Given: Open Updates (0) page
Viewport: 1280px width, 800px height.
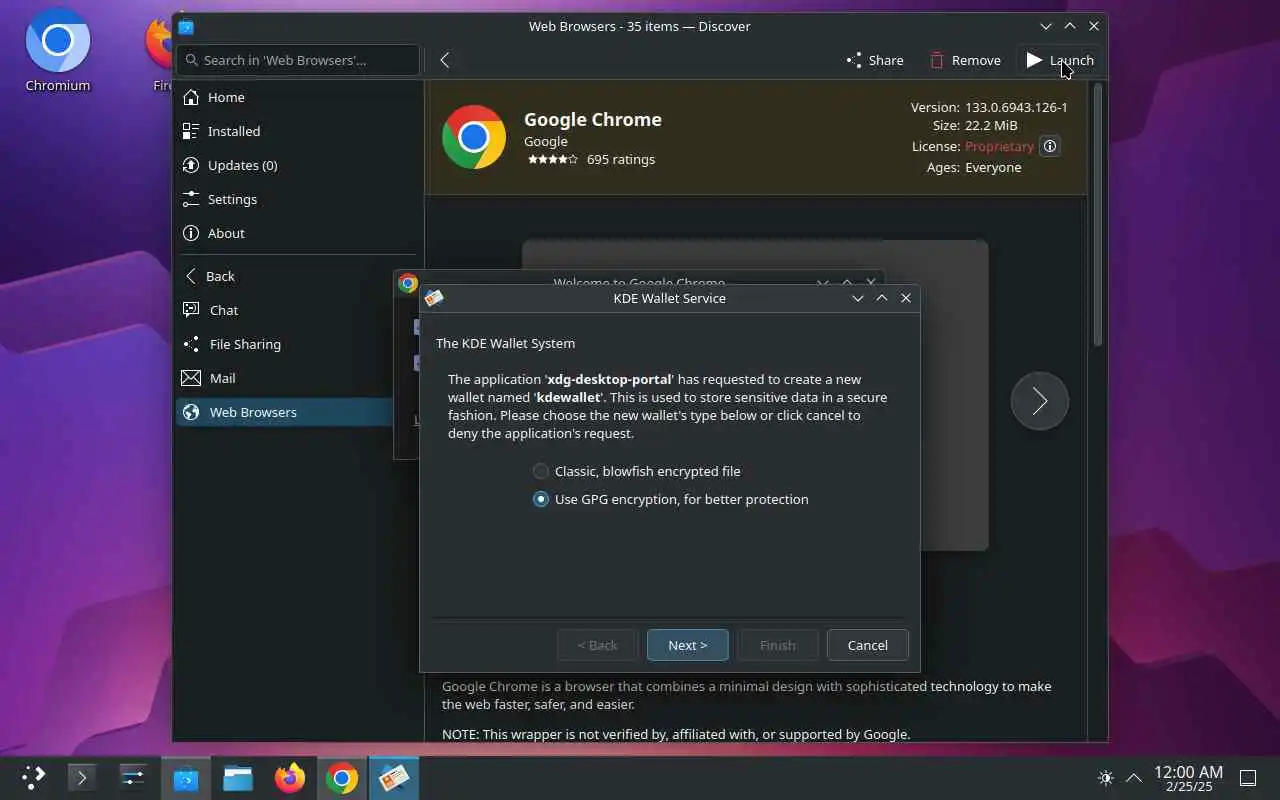Looking at the screenshot, I should (x=298, y=165).
